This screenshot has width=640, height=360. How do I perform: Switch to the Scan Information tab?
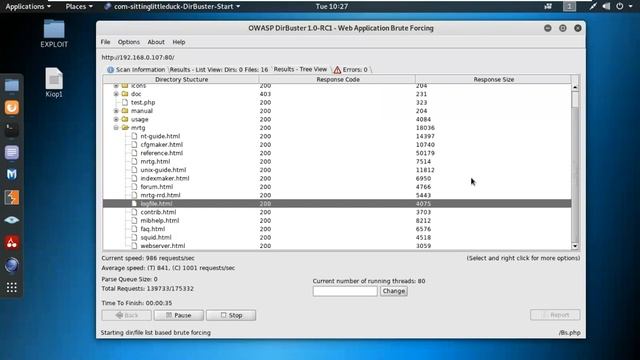pos(136,70)
